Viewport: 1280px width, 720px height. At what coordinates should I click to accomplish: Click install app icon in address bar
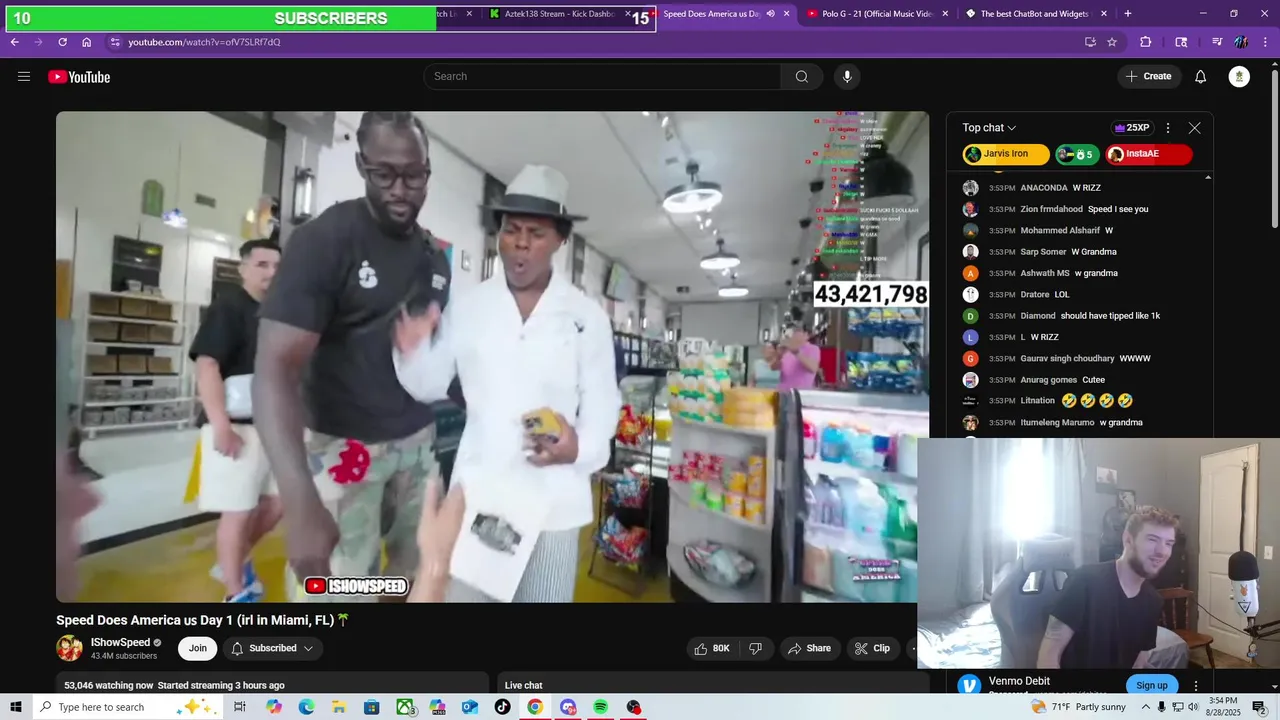pos(1090,42)
